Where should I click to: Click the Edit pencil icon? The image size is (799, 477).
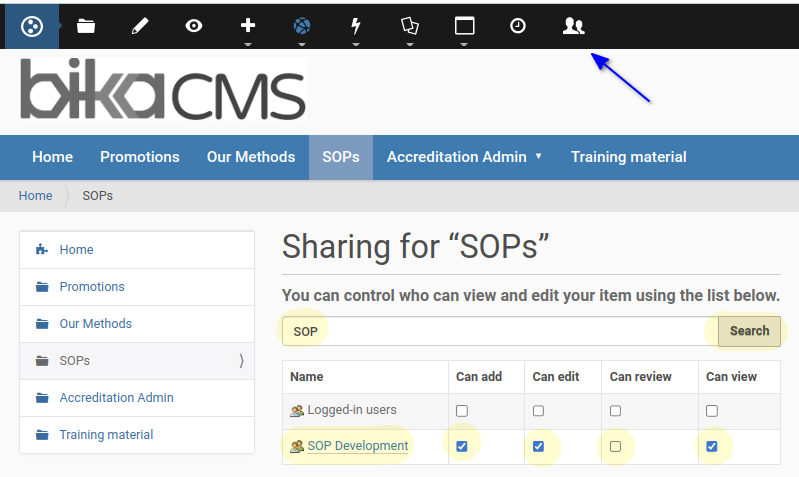click(140, 26)
